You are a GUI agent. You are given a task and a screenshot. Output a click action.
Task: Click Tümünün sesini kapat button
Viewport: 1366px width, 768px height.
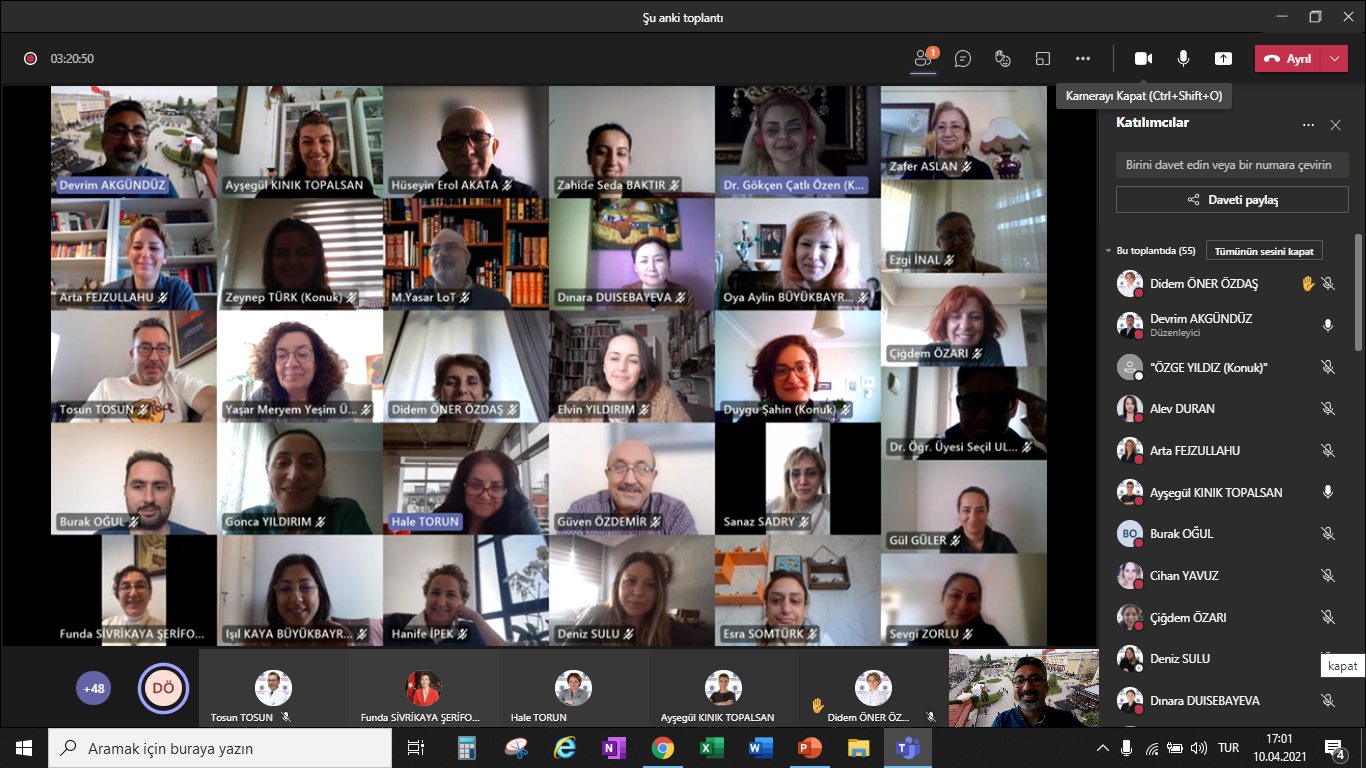1264,251
